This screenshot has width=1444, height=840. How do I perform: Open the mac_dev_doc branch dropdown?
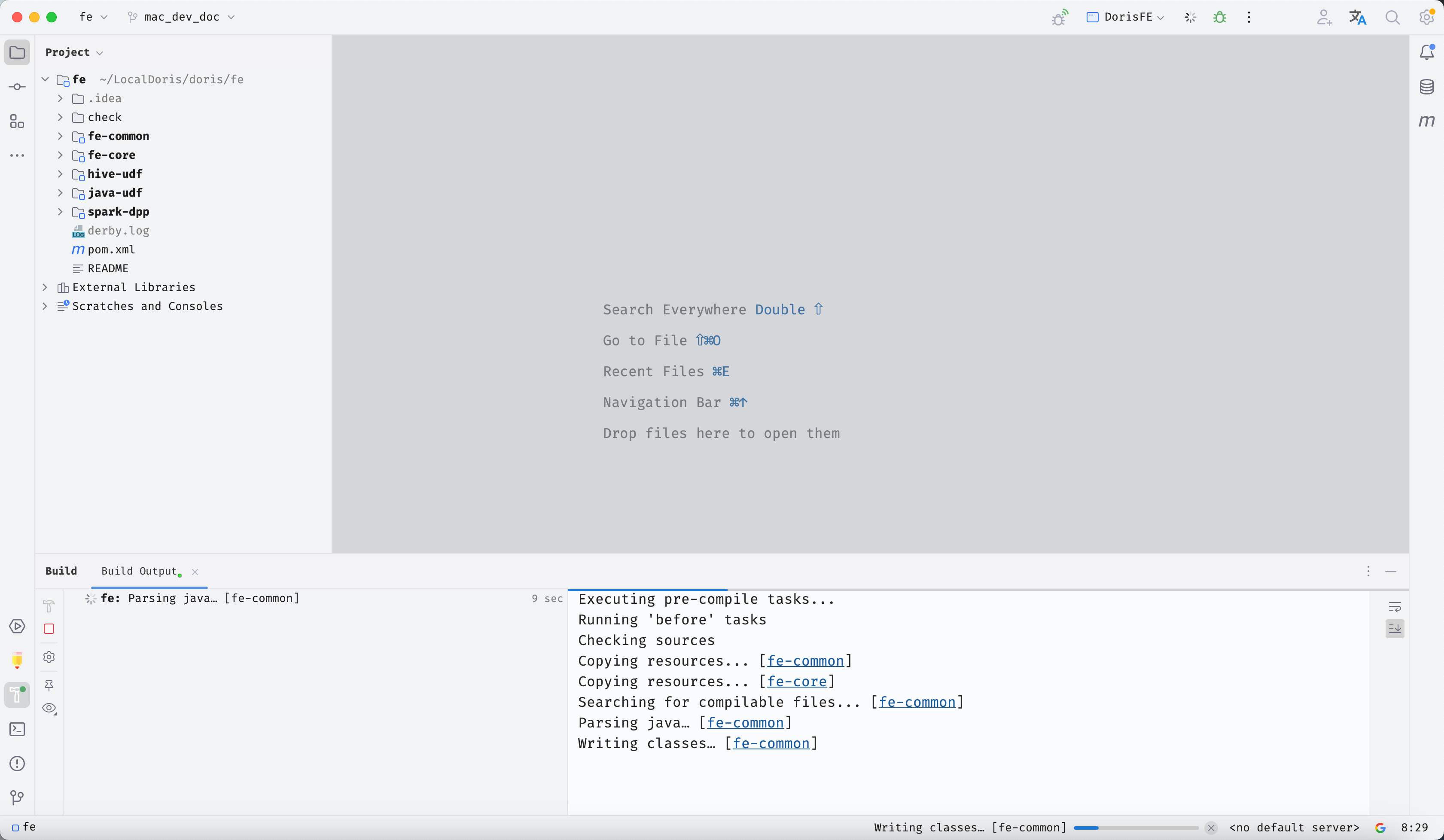pos(182,17)
